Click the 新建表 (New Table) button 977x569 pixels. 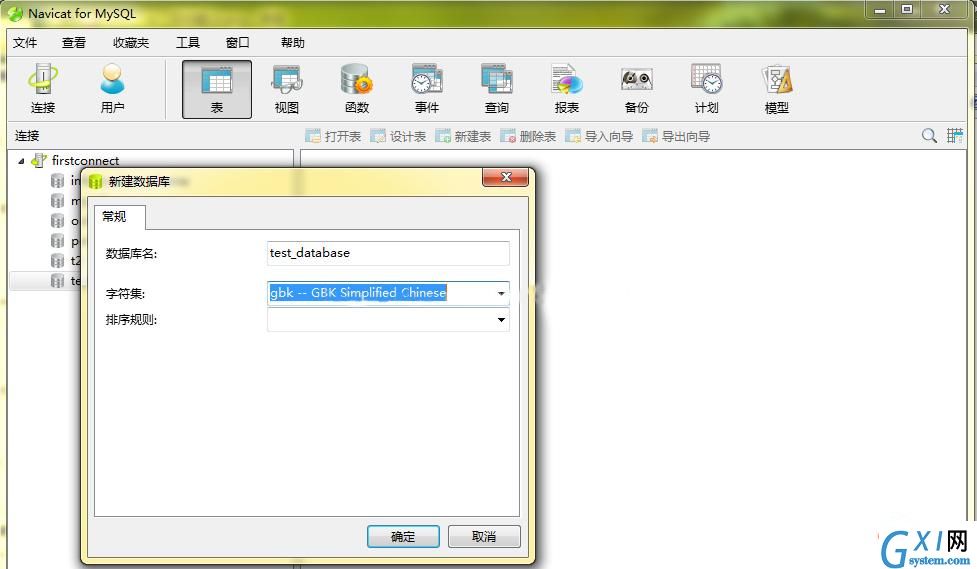coord(463,136)
